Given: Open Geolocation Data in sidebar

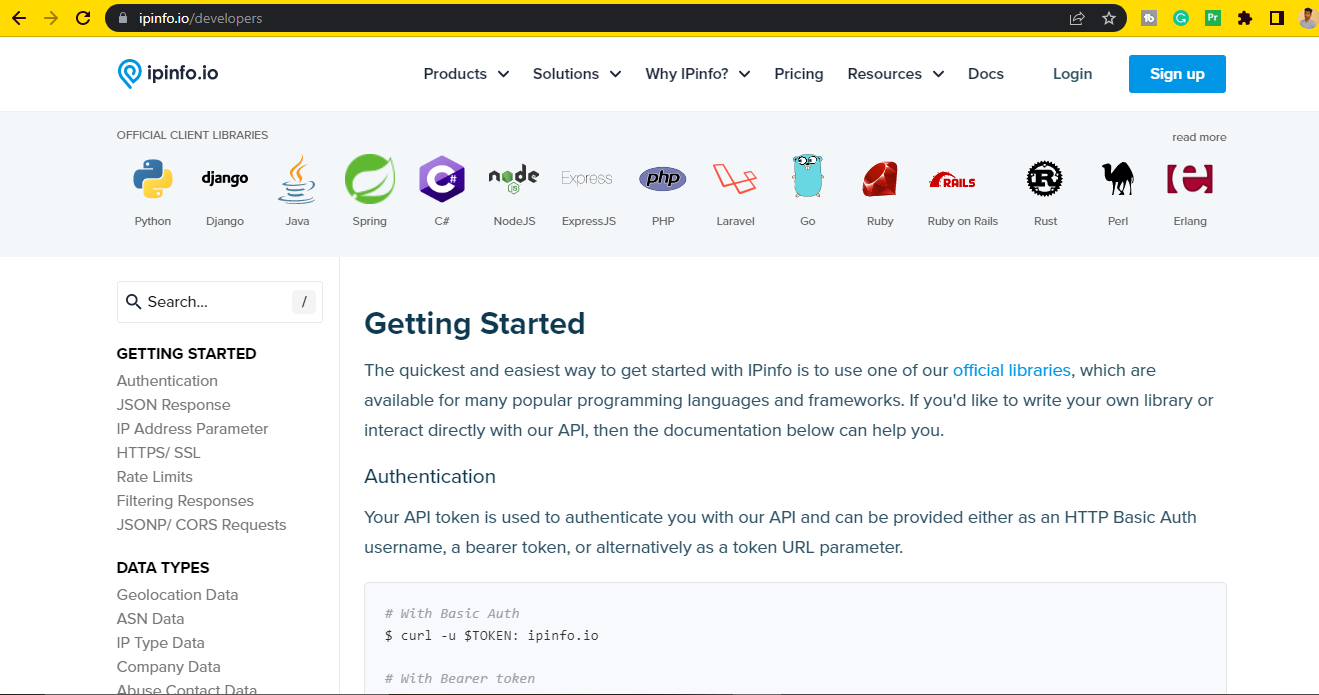Looking at the screenshot, I should click(177, 595).
